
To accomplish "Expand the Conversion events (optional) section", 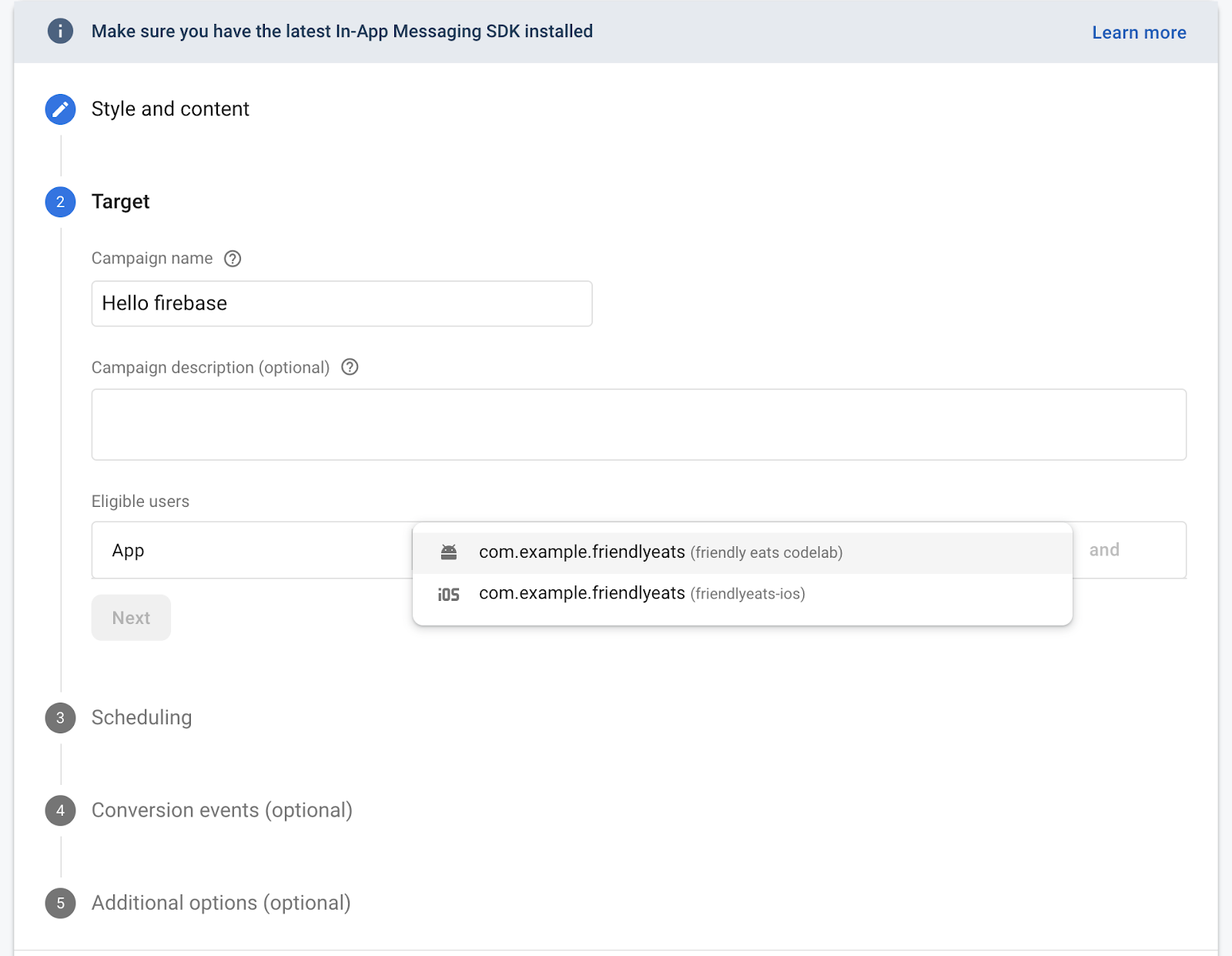I will pyautogui.click(x=222, y=810).
